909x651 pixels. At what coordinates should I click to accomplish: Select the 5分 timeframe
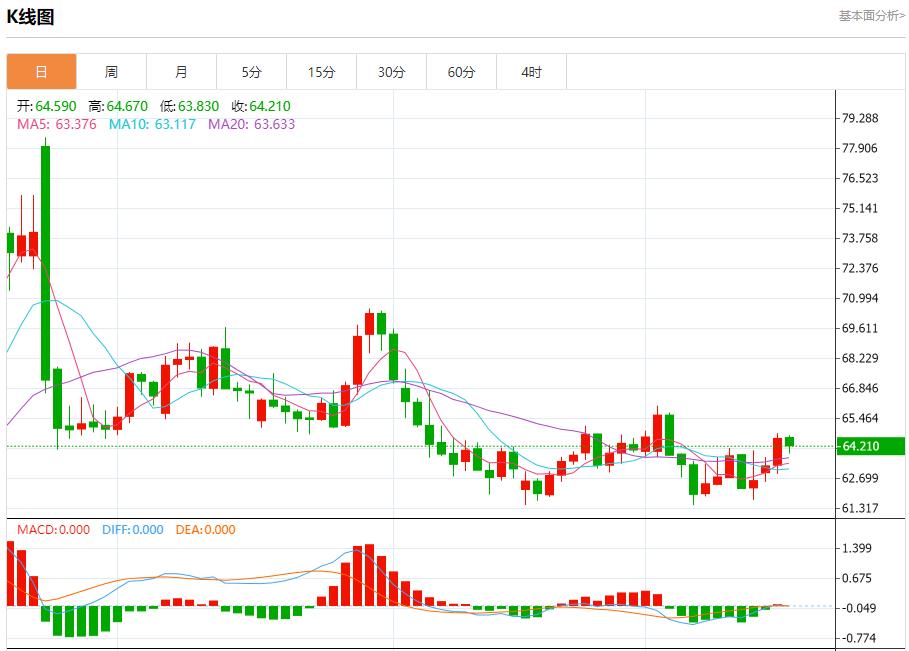(x=251, y=71)
